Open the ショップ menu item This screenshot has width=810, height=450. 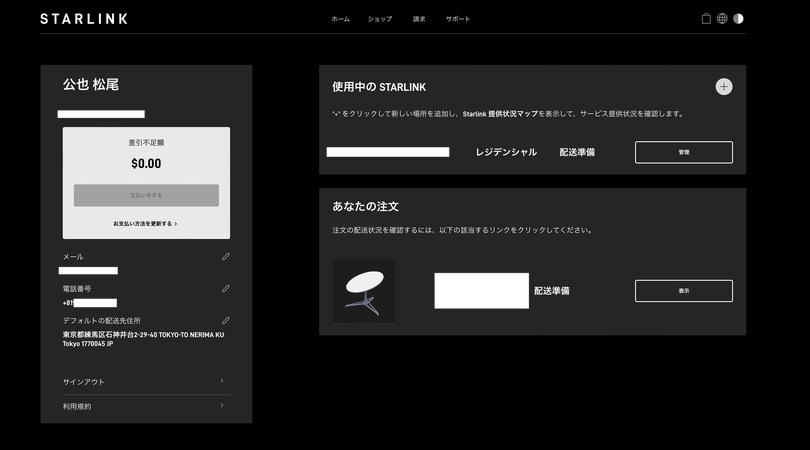click(380, 19)
